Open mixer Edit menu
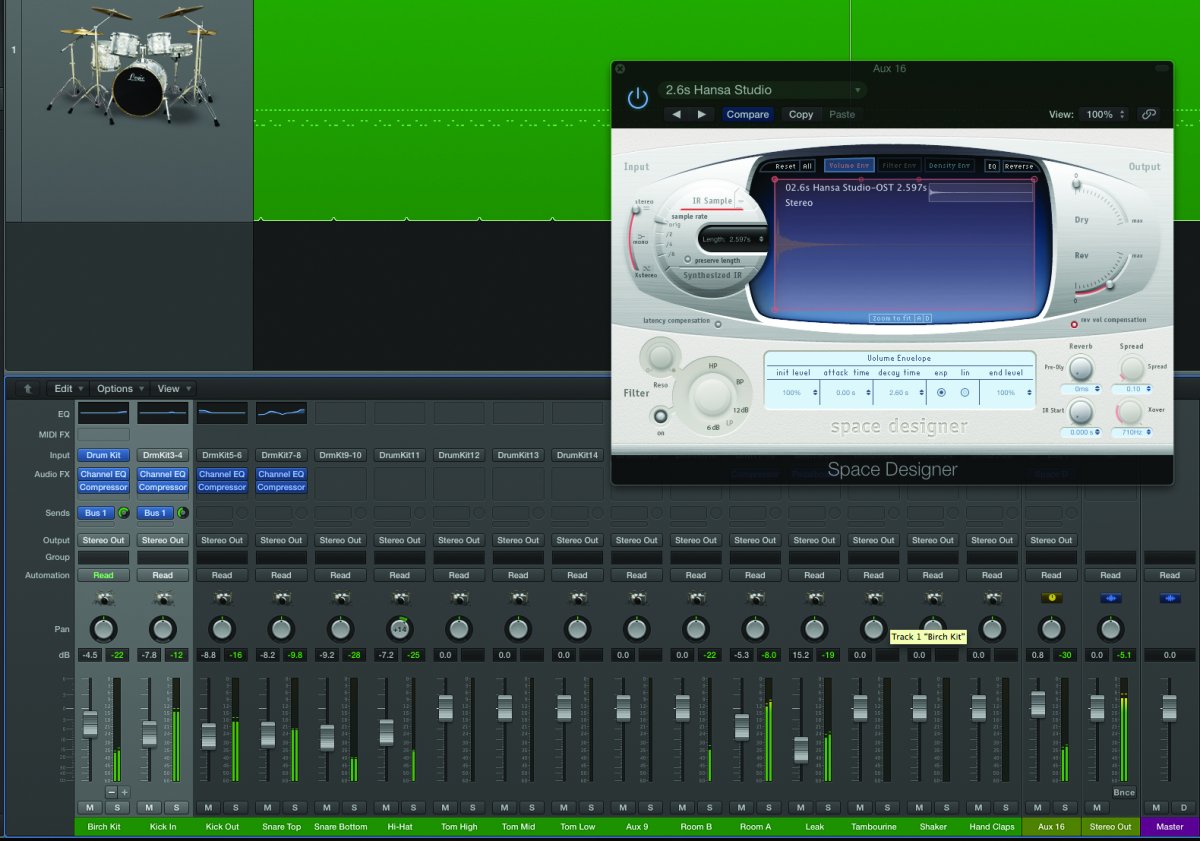The image size is (1200, 841). pyautogui.click(x=68, y=389)
